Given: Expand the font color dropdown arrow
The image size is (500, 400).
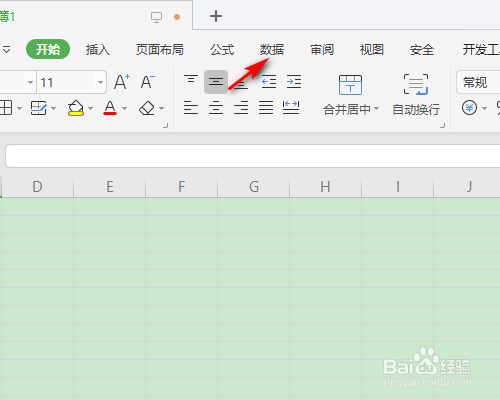Looking at the screenshot, I should coord(125,108).
